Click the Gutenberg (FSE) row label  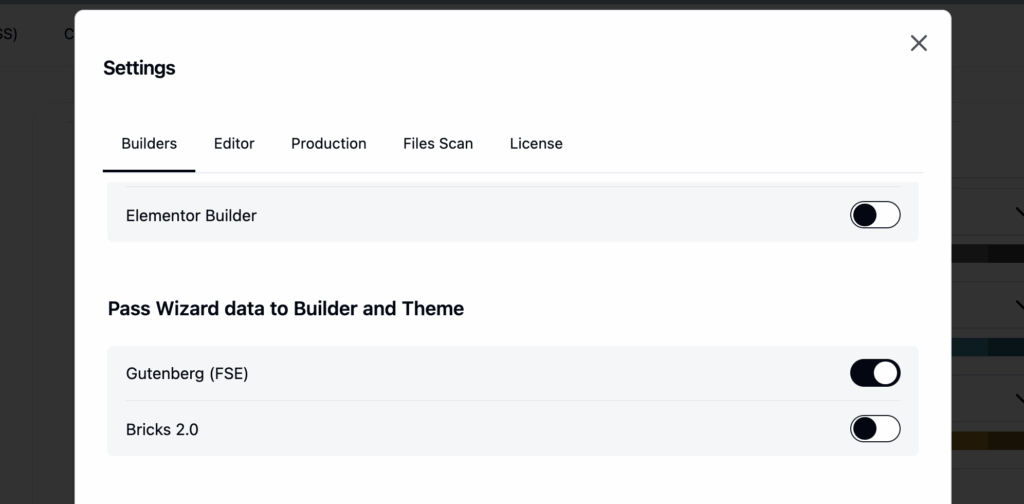[187, 374]
